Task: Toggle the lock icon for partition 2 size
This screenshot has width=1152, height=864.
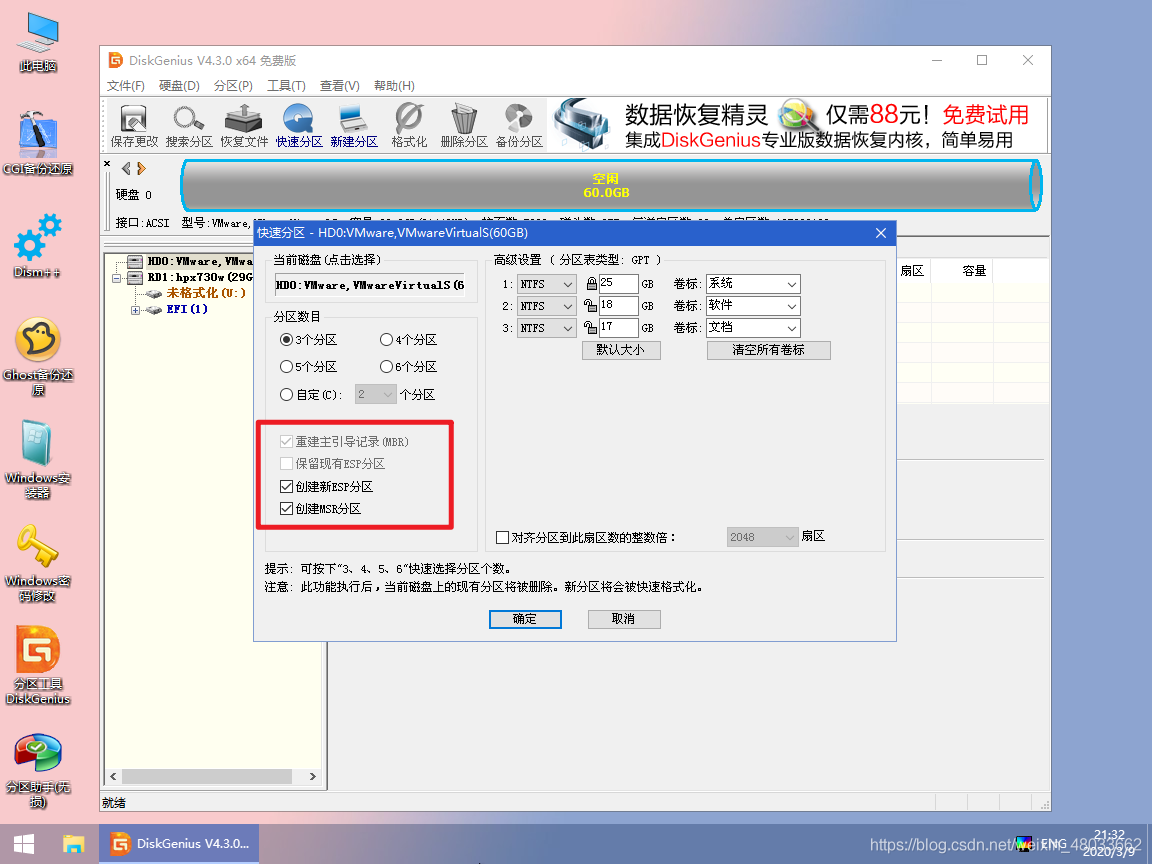Action: pos(590,306)
